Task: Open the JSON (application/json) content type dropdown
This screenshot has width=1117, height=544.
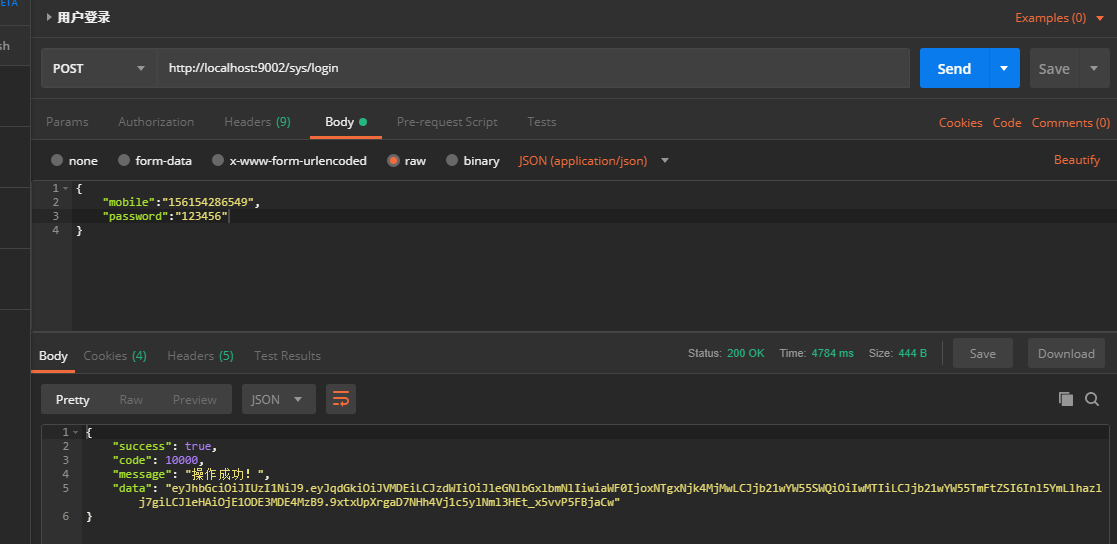Action: click(x=594, y=160)
